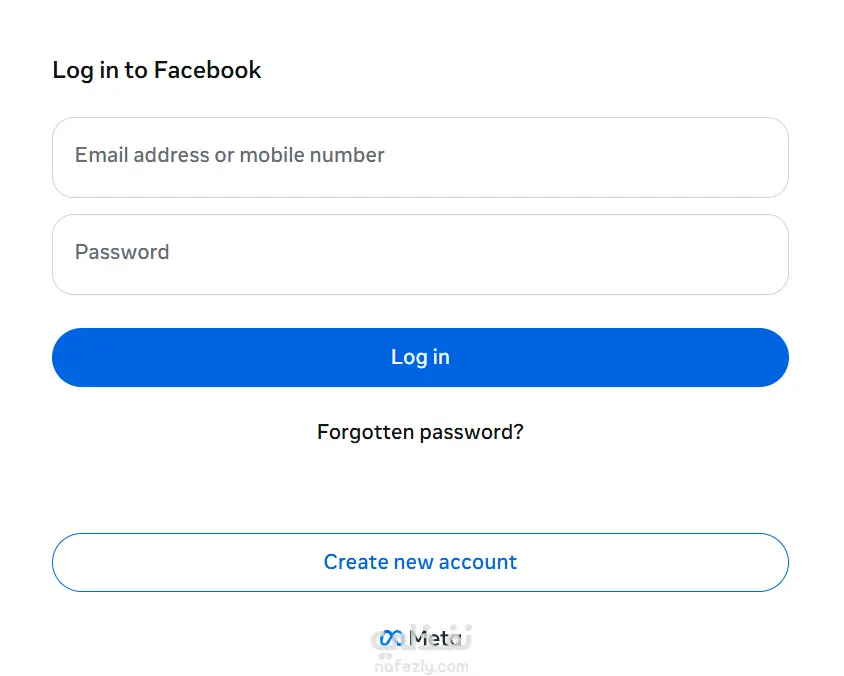Click the nafezly.com watermark text

[x=420, y=665]
